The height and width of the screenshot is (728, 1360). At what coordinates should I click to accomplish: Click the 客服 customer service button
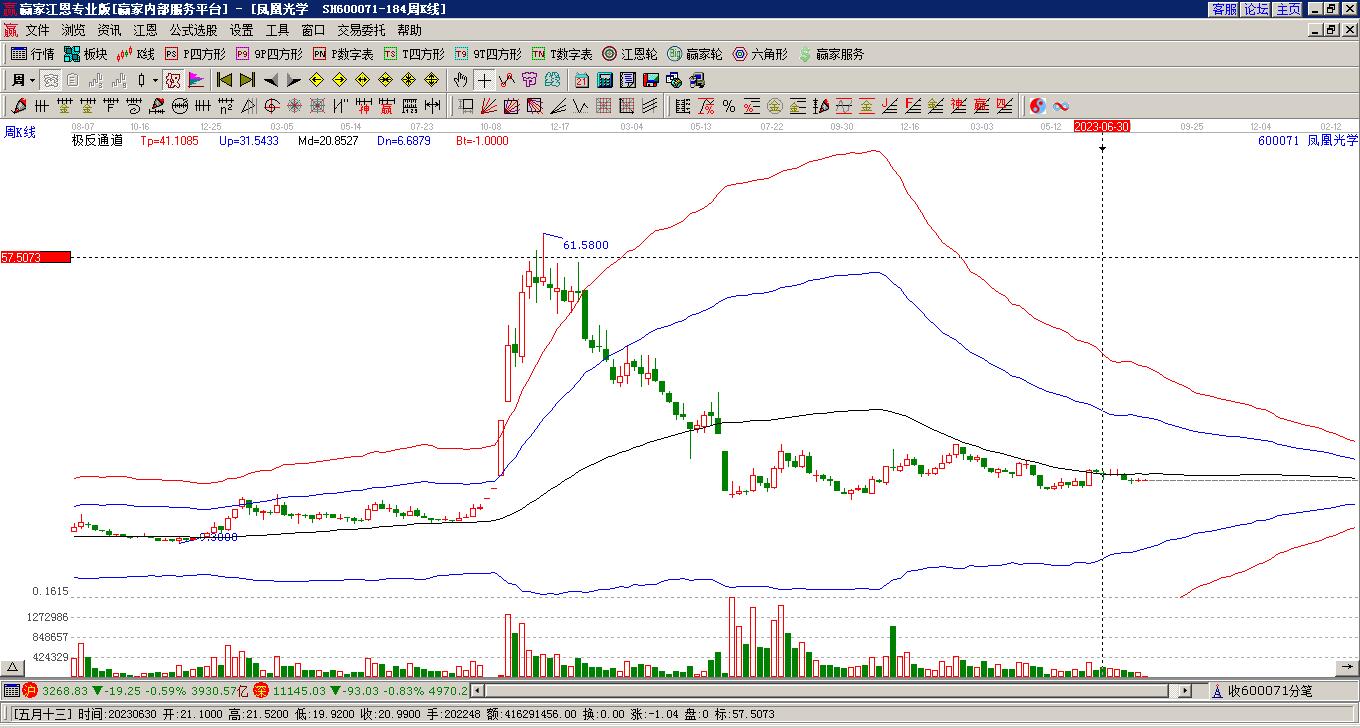tap(1225, 8)
